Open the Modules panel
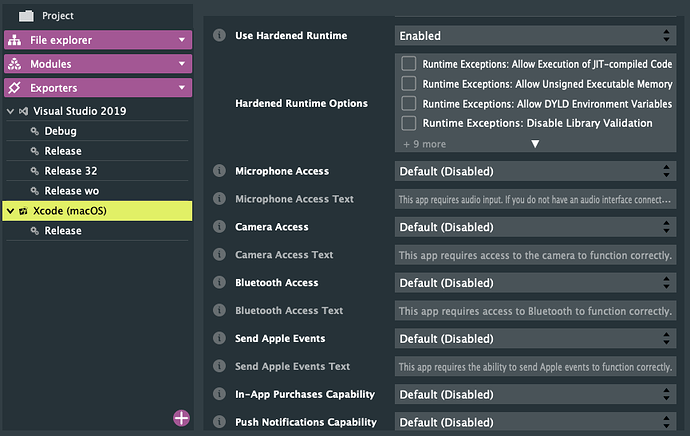Screen dimensions: 690x436 click(x=97, y=64)
